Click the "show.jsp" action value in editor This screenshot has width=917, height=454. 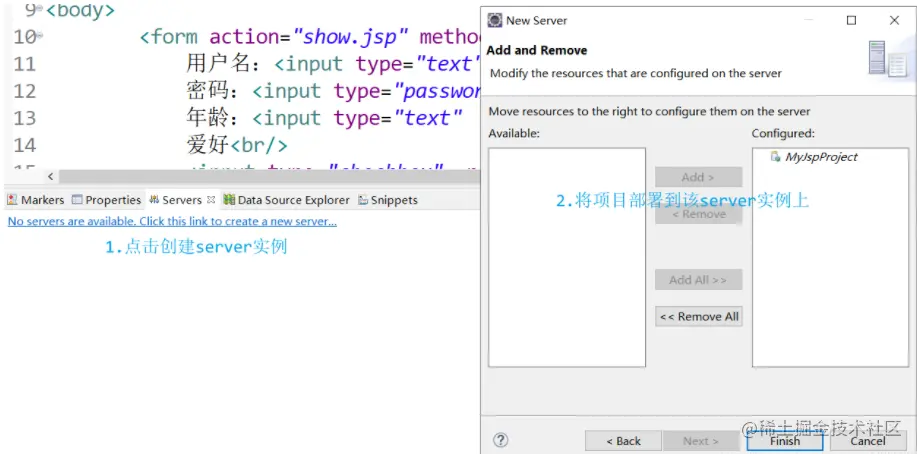[x=350, y=37]
